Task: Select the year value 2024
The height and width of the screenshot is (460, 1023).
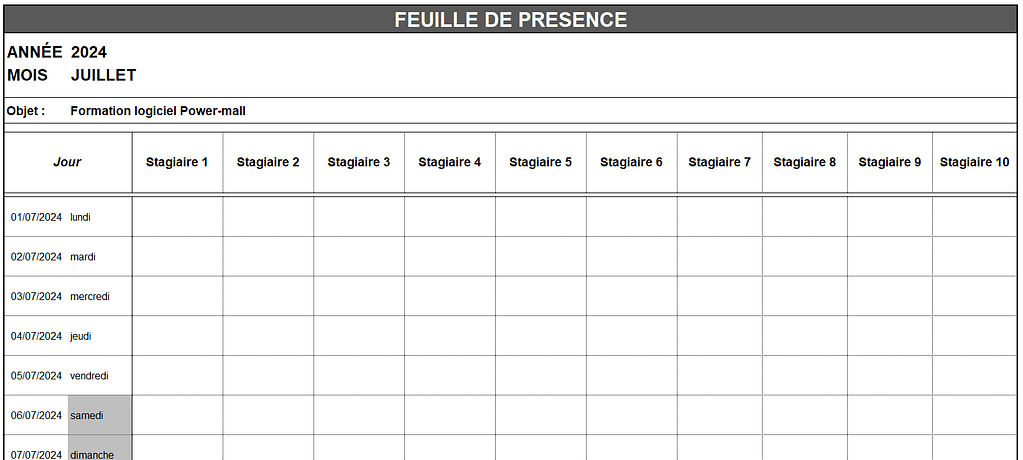Action: coord(89,52)
